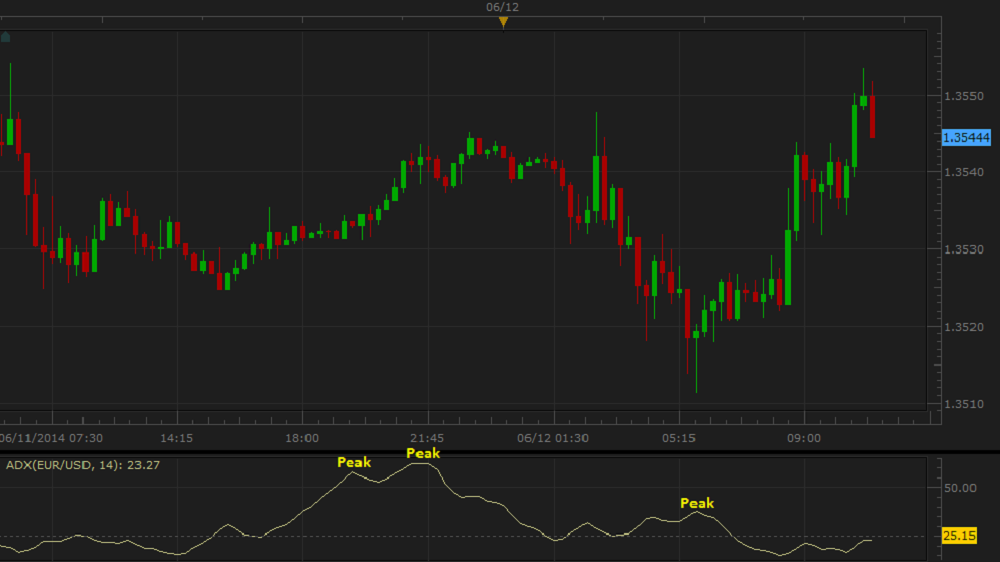Click the 06/12 01:30 time axis label
This screenshot has width=1000, height=562.
553,438
